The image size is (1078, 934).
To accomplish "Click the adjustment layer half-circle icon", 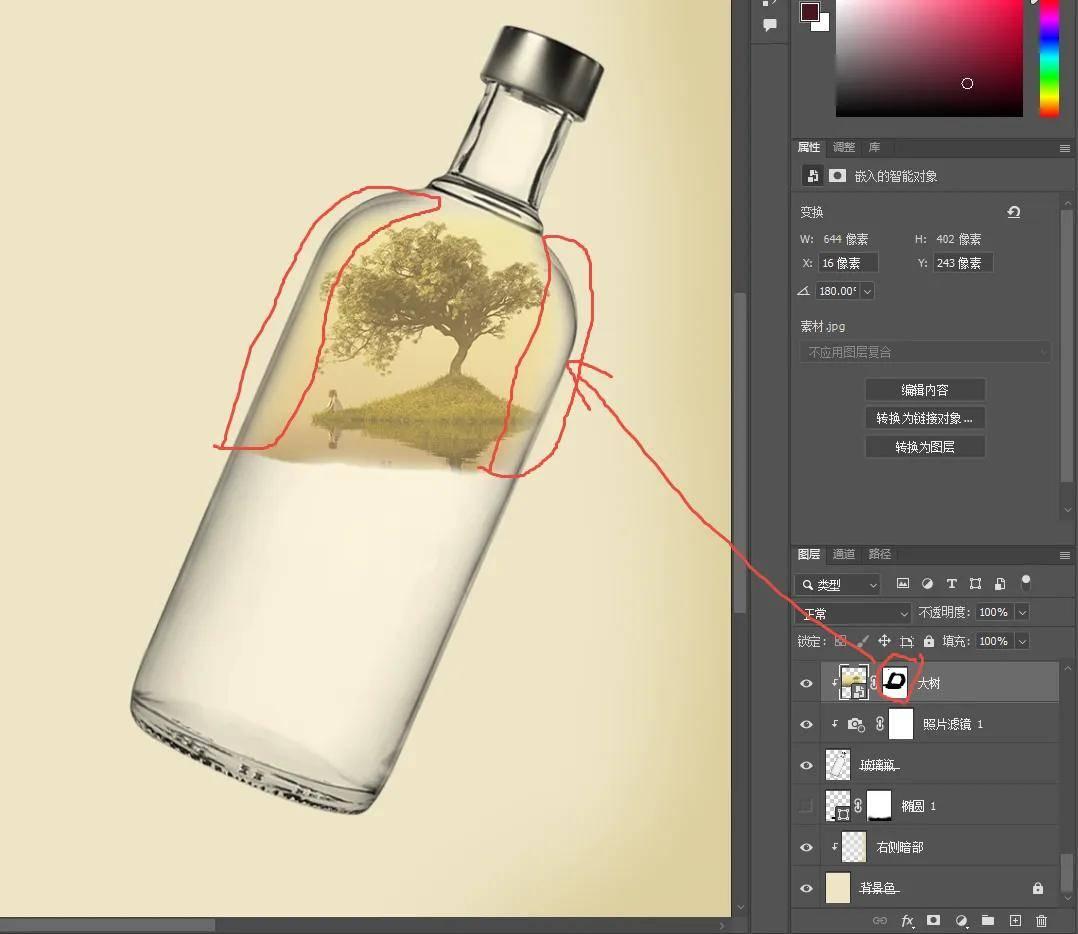I will 961,920.
